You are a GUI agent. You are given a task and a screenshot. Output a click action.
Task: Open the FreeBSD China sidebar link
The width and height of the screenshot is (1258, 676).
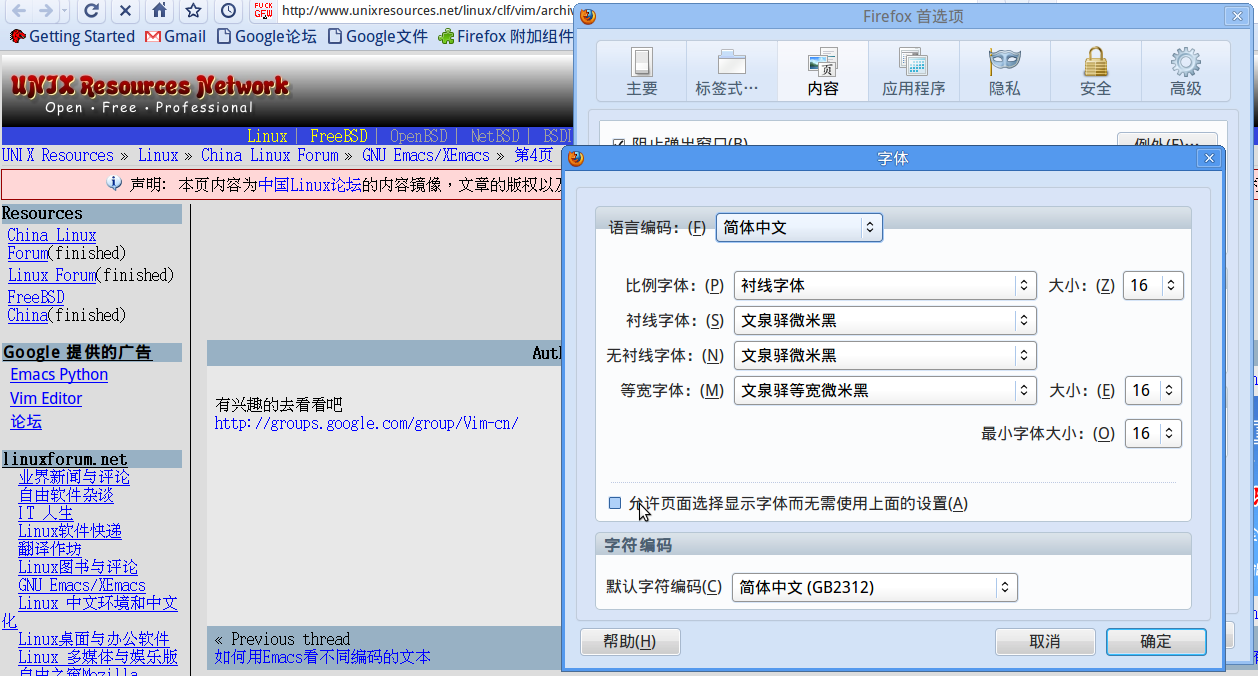(x=36, y=306)
